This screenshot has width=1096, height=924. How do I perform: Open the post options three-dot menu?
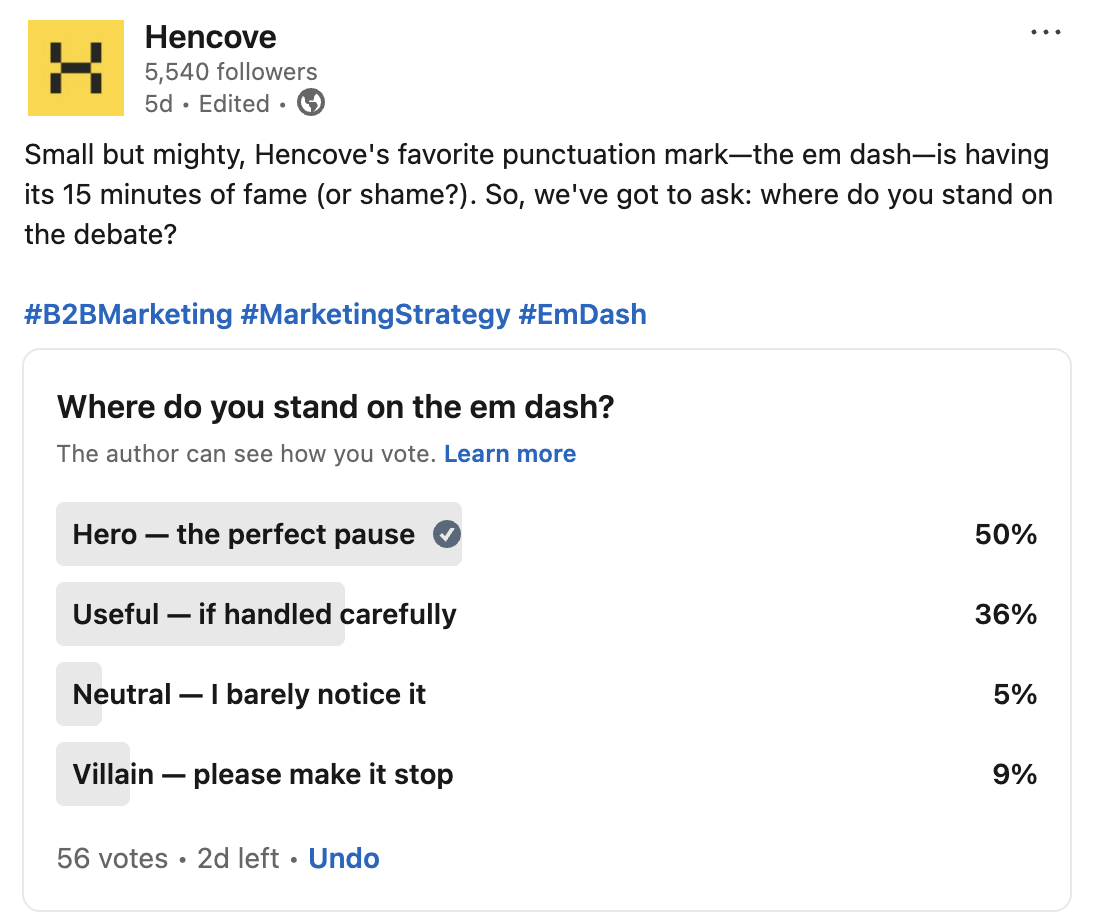(1045, 31)
